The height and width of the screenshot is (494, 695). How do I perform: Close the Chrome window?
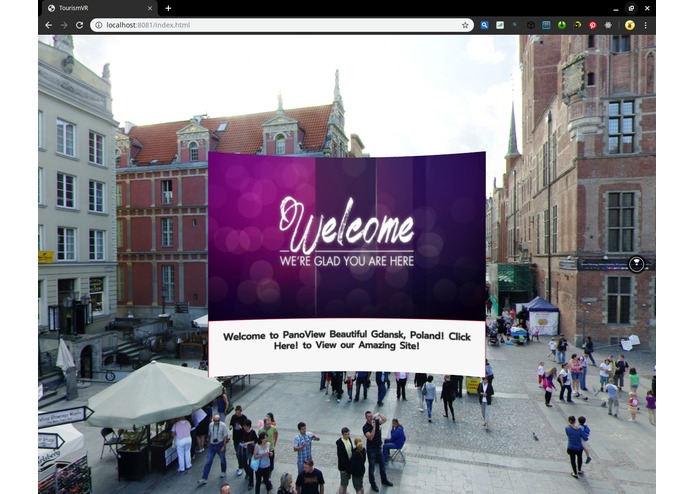point(647,8)
